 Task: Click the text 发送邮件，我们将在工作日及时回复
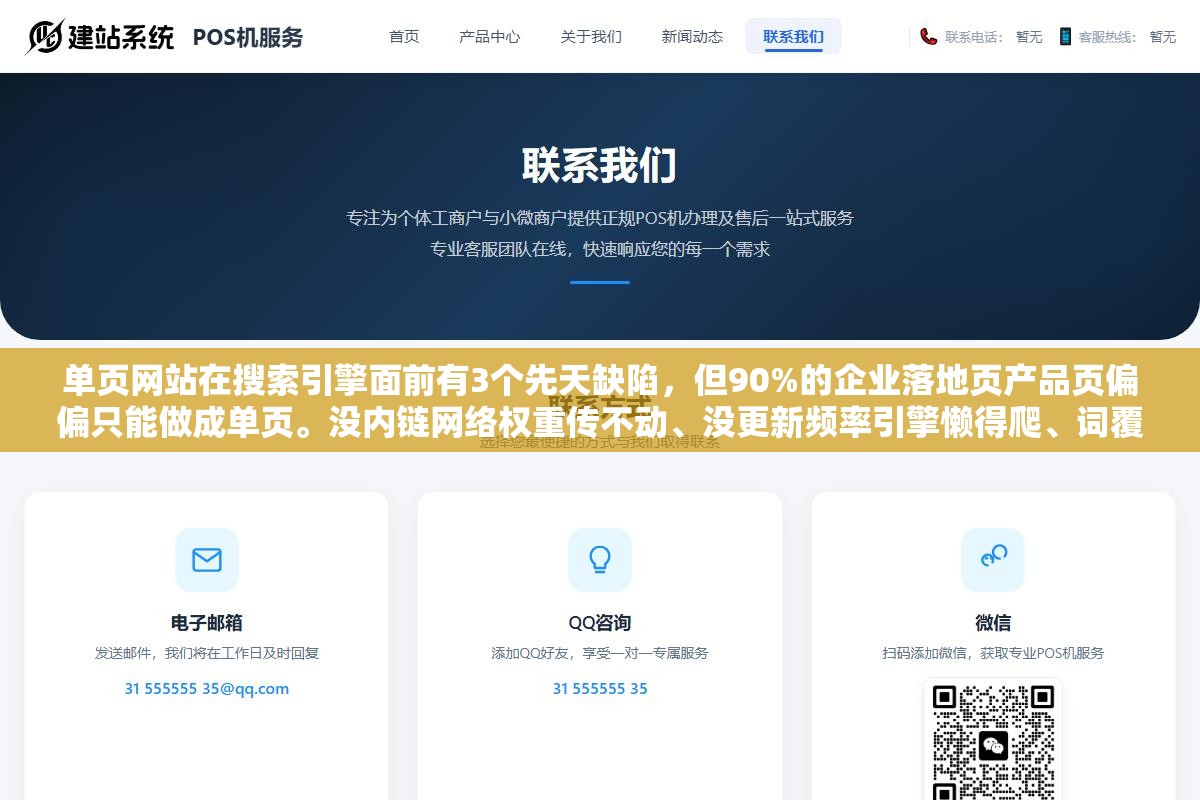[207, 653]
